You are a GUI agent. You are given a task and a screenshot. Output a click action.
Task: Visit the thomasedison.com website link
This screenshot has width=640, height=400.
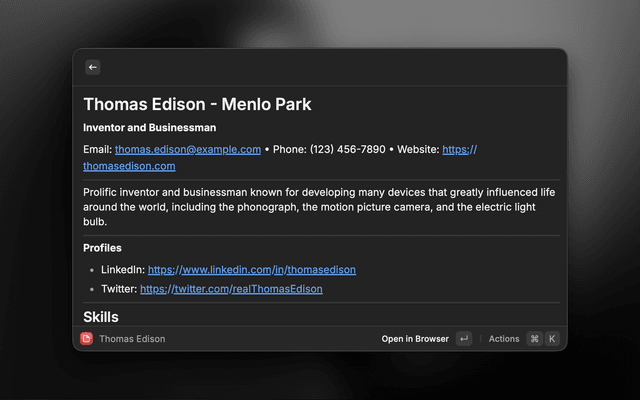(x=129, y=166)
